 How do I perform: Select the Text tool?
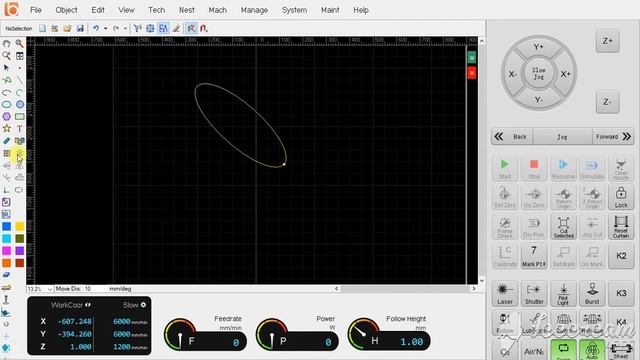pyautogui.click(x=20, y=129)
